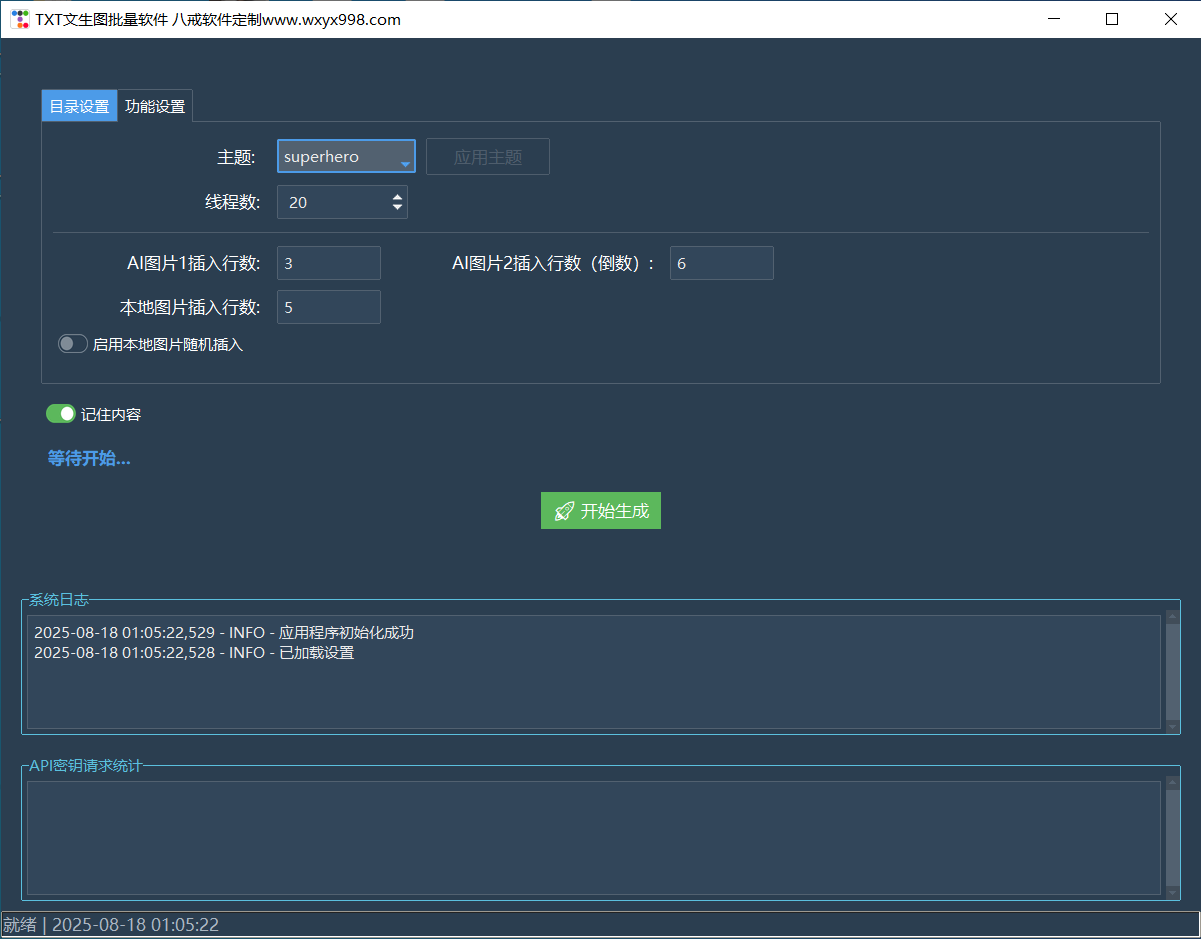Switch to the 功能设置 tab

[155, 106]
